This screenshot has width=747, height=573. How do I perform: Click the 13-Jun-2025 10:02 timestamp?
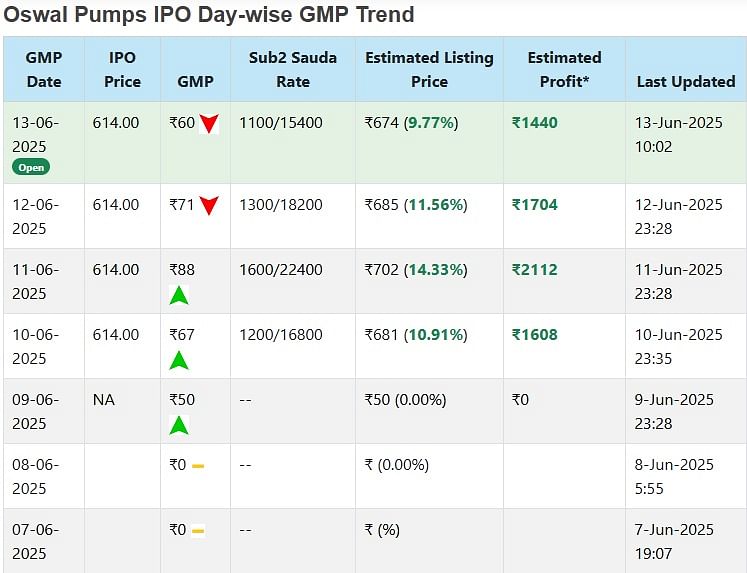pos(678,134)
